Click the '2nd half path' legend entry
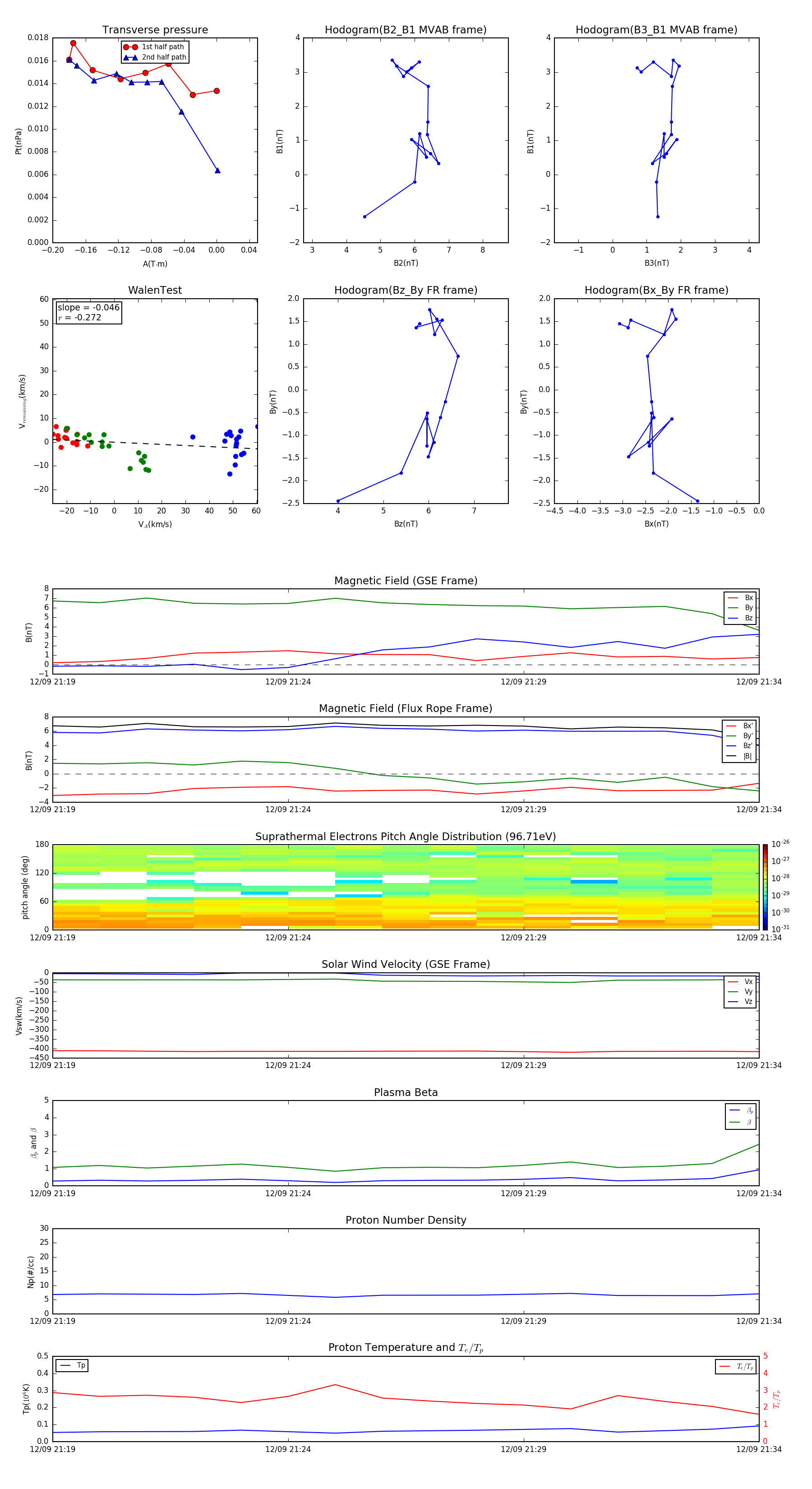The width and height of the screenshot is (812, 1489). coord(155,57)
